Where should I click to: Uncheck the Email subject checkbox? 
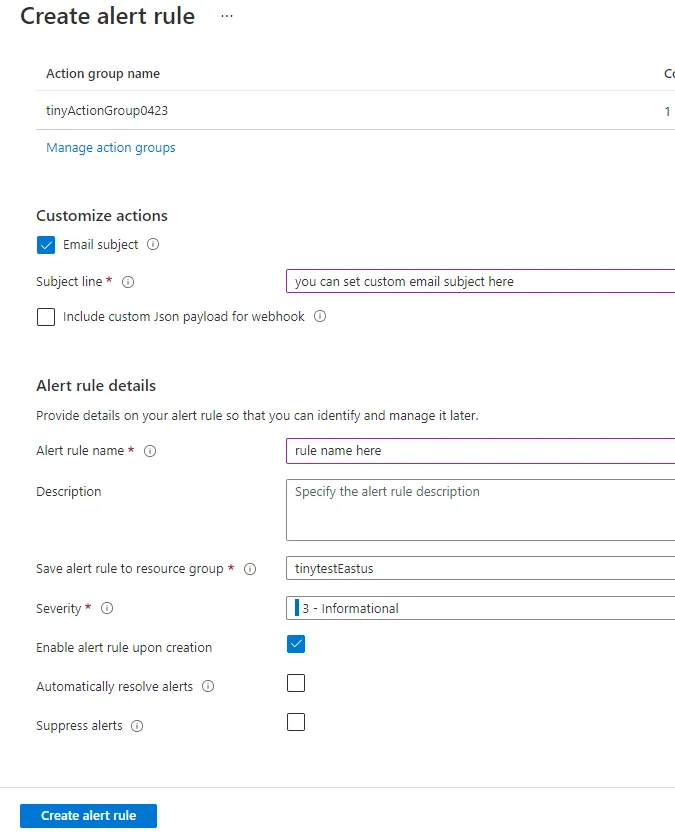tap(46, 245)
